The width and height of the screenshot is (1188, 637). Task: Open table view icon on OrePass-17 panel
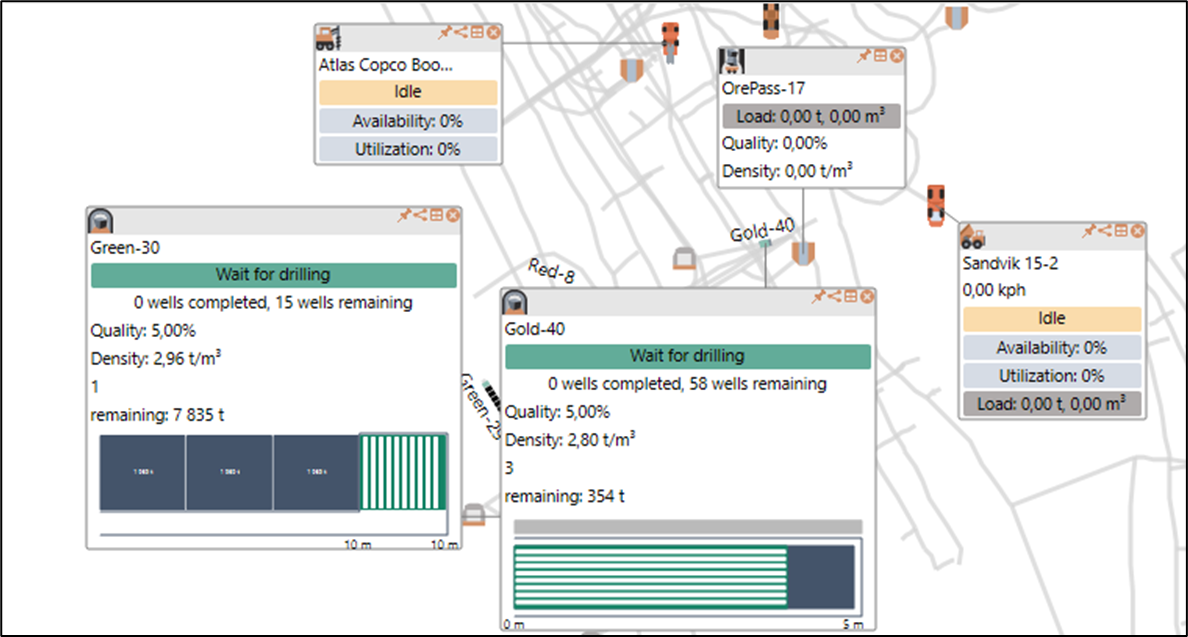(880, 56)
